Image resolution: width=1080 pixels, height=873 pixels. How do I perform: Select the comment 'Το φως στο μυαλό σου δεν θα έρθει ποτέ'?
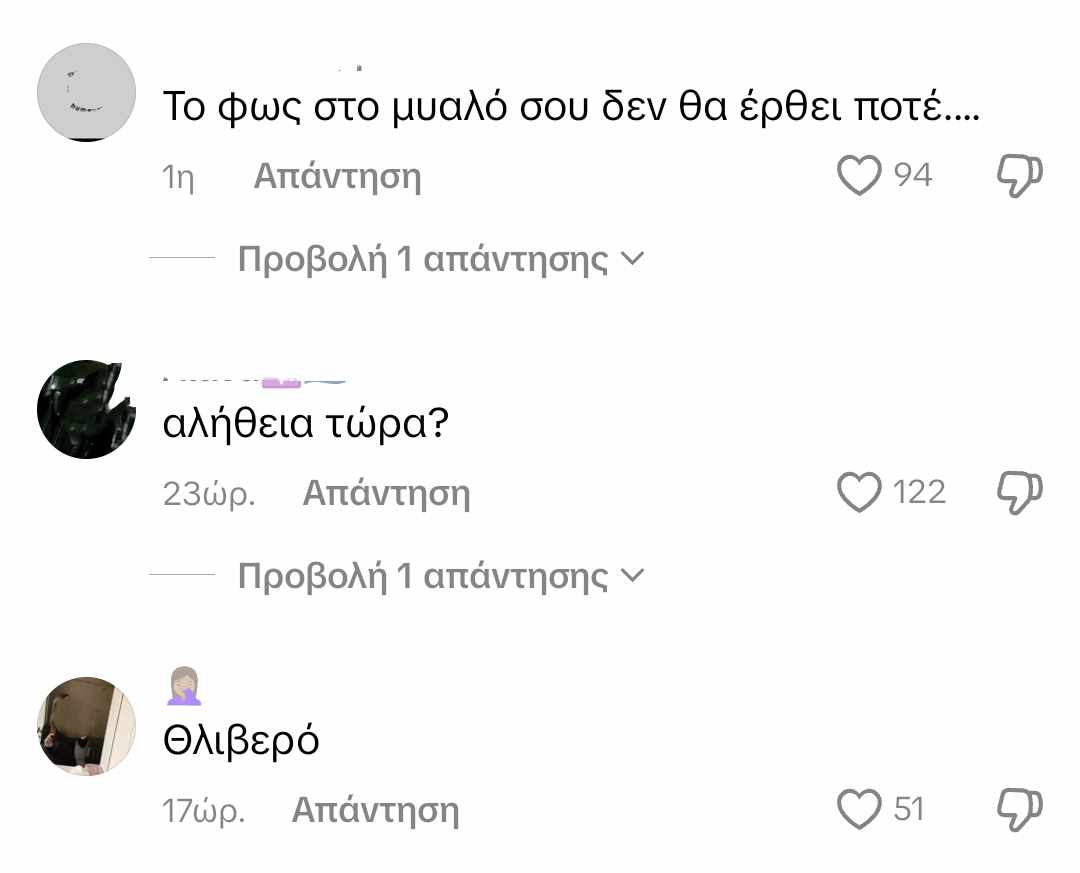pos(571,107)
